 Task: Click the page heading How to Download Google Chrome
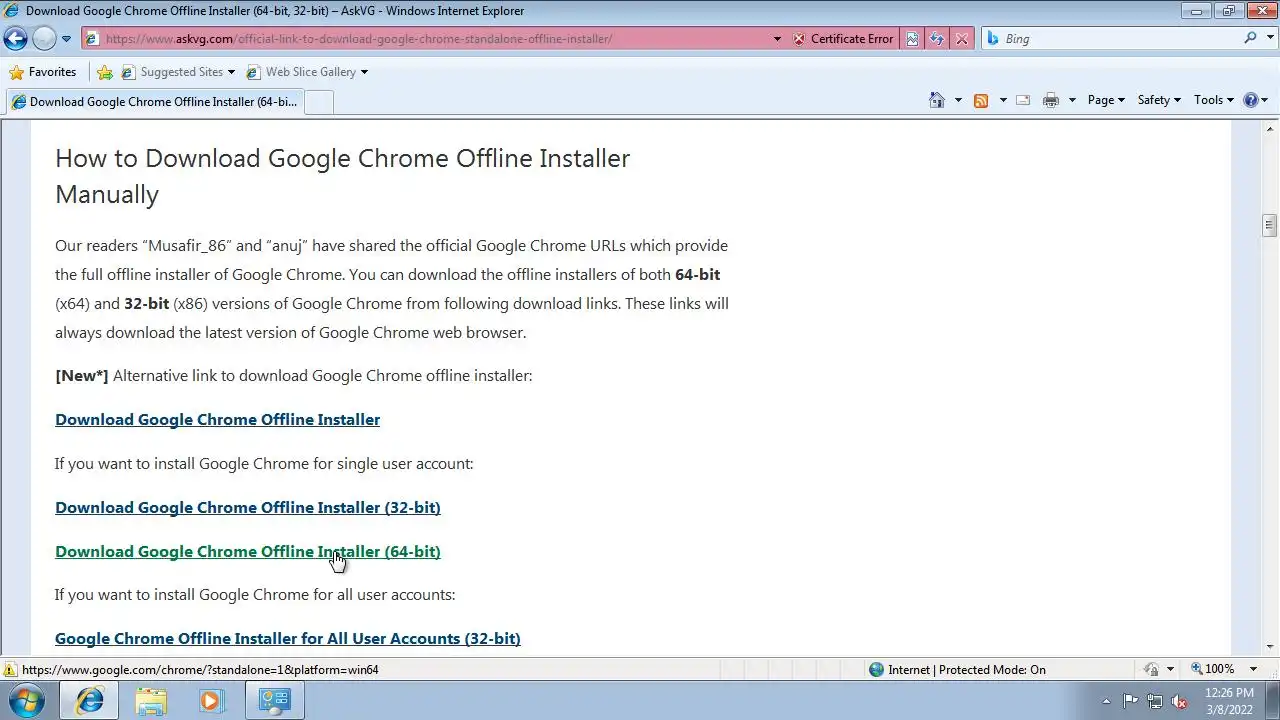click(x=342, y=176)
